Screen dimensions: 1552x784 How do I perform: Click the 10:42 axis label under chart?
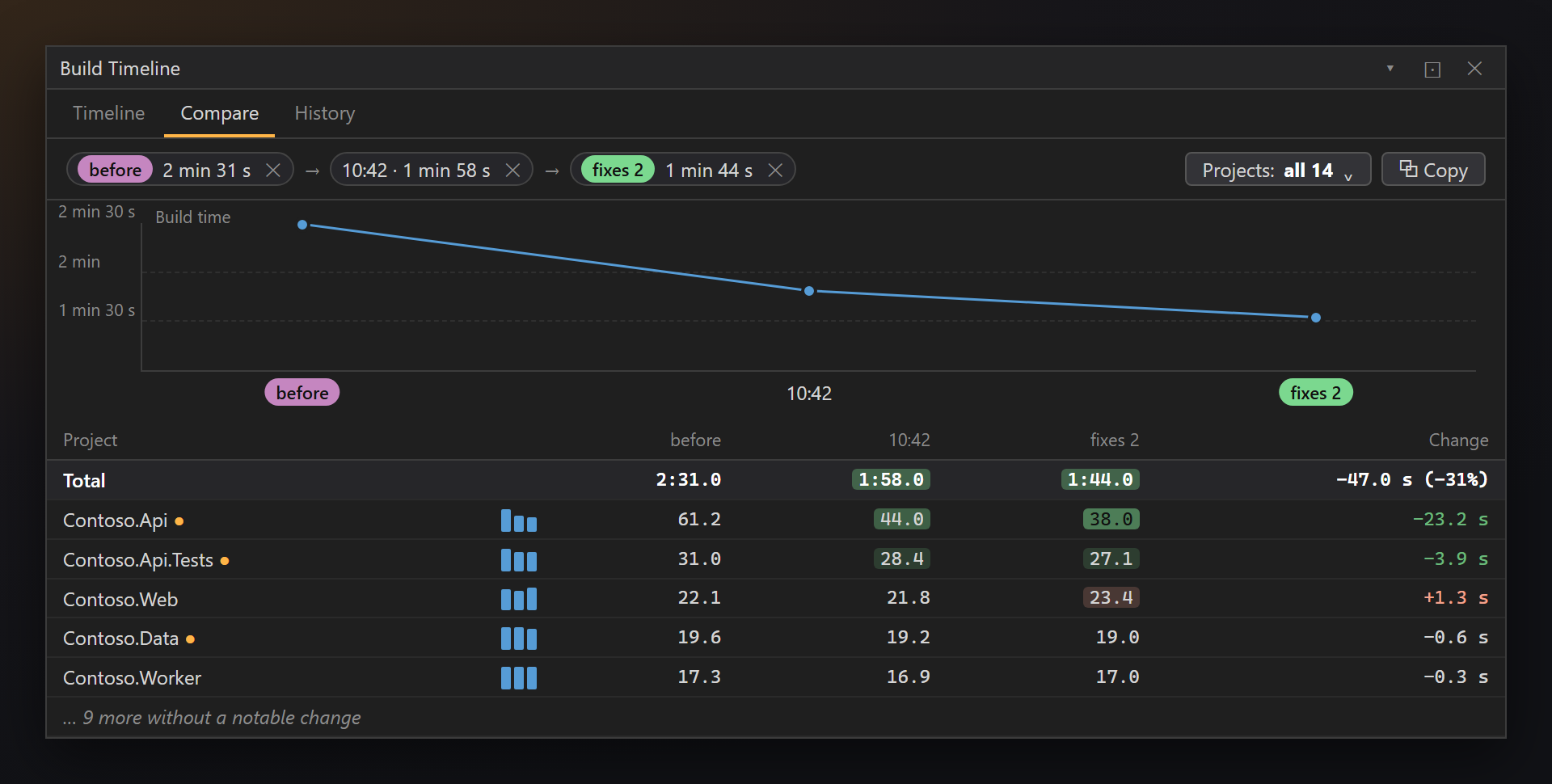(x=809, y=394)
